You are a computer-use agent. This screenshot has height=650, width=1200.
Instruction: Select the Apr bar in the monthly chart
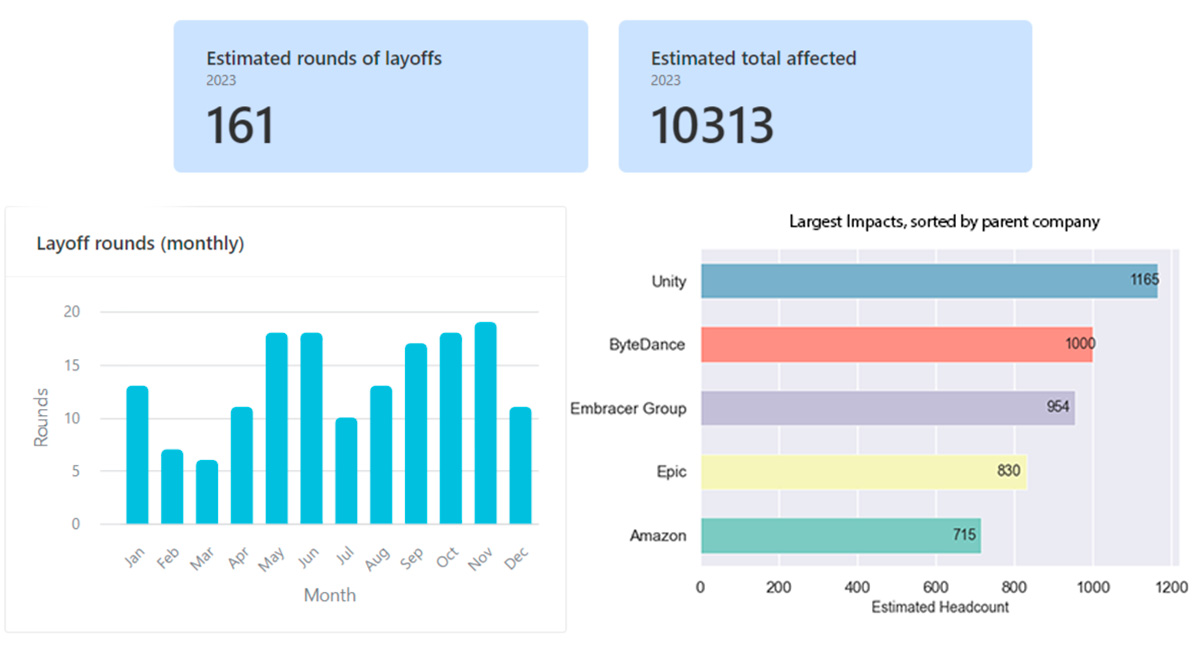[242, 466]
